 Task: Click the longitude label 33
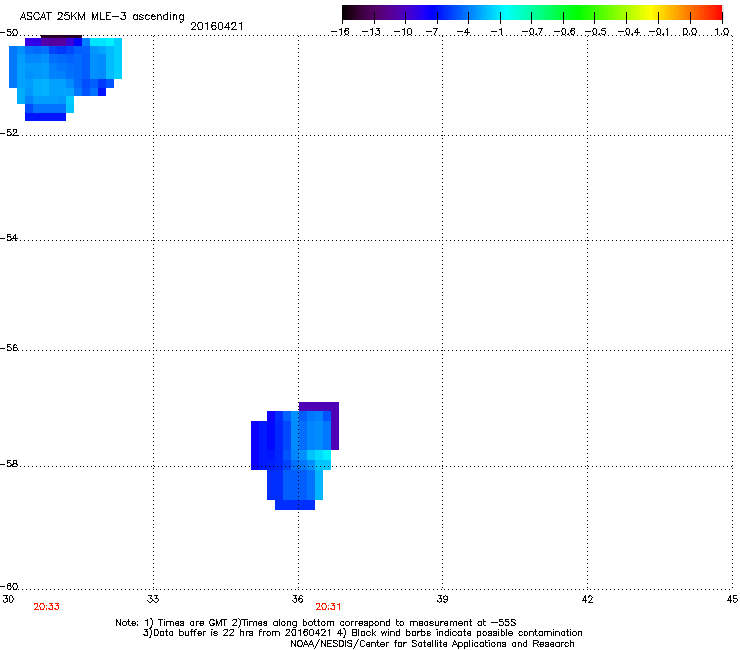pyautogui.click(x=153, y=599)
